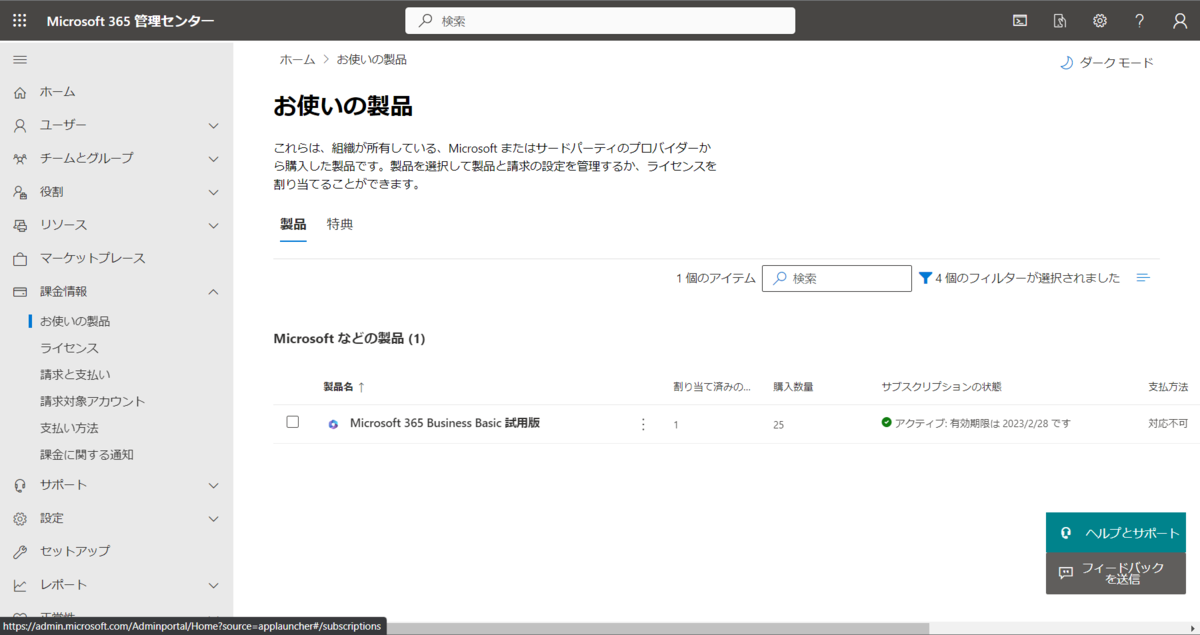Click the 役割 icon in sidebar
Viewport: 1200px width, 635px height.
(20, 192)
